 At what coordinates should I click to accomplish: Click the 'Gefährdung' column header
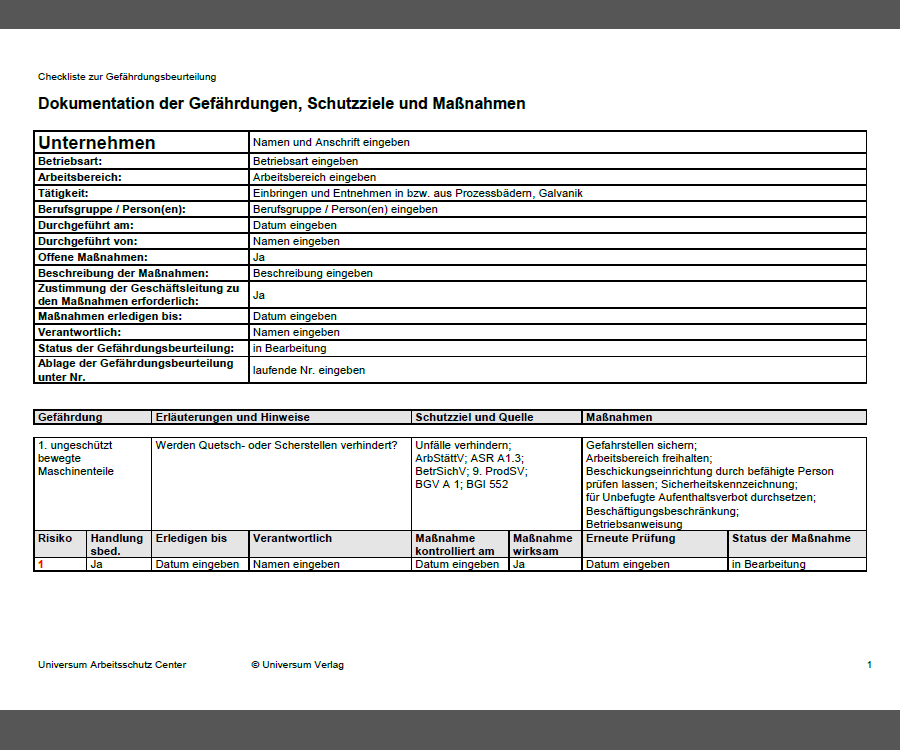point(93,418)
